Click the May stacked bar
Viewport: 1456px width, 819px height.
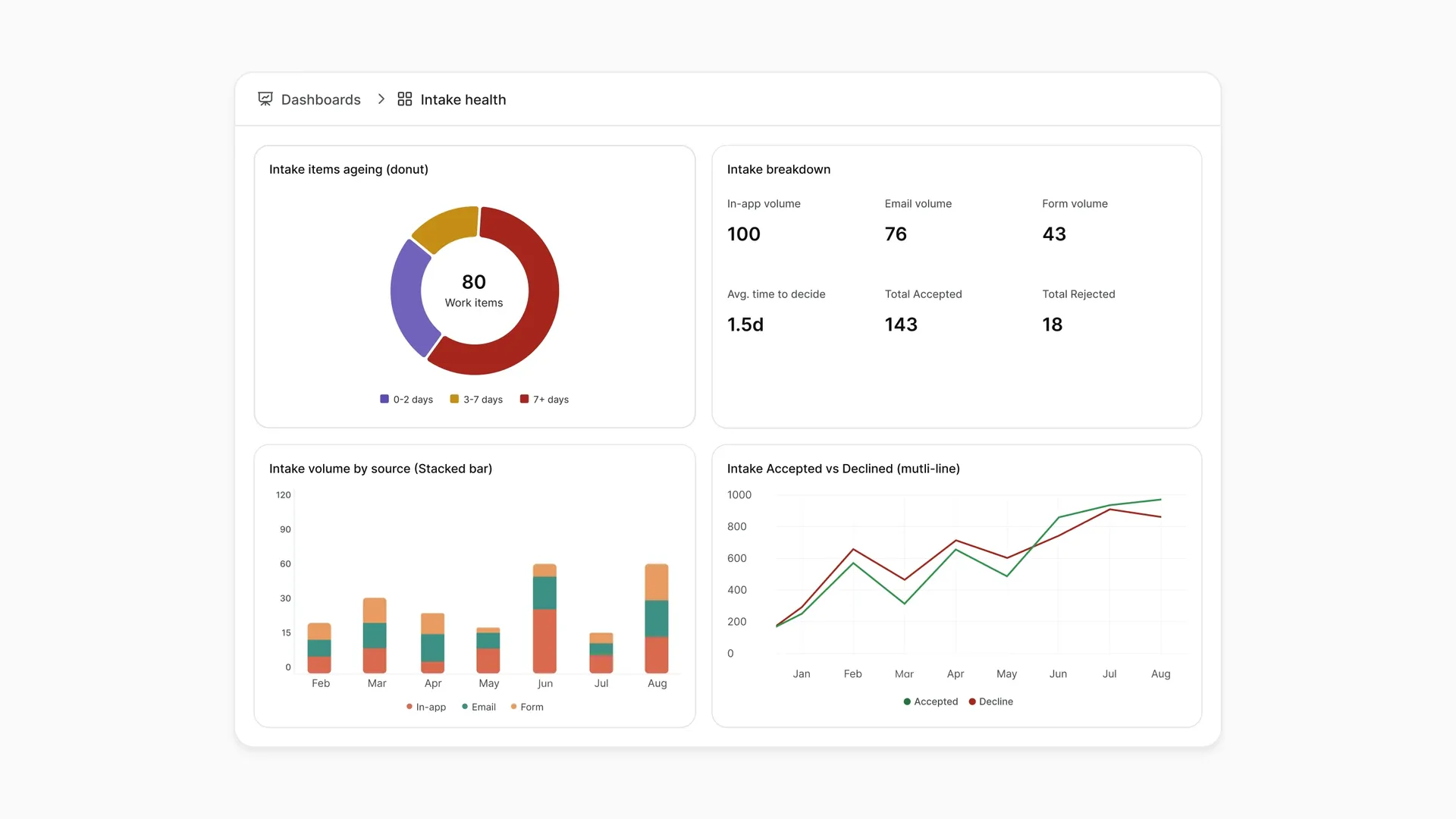click(x=488, y=650)
